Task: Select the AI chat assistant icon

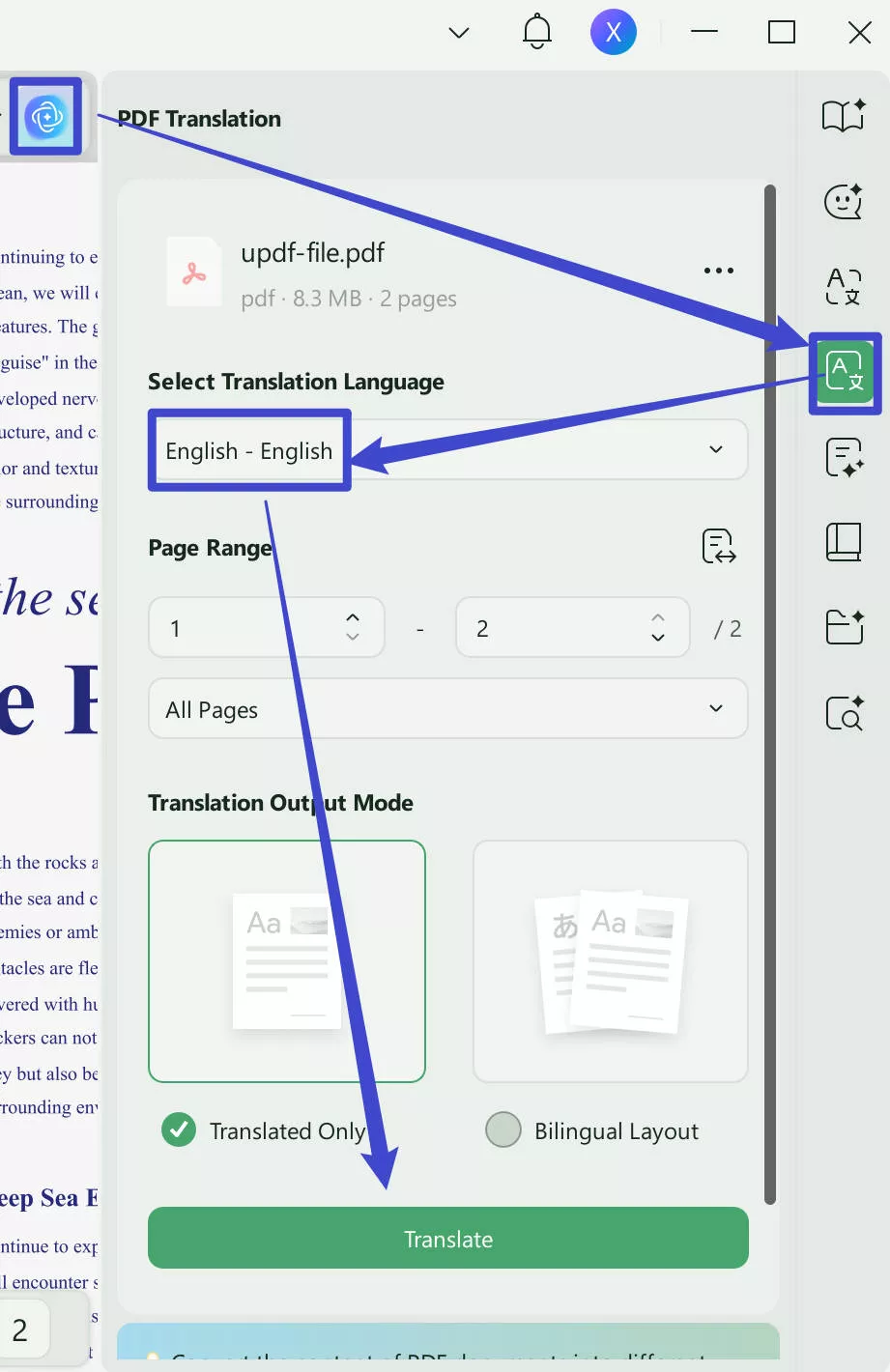Action: pos(843,202)
